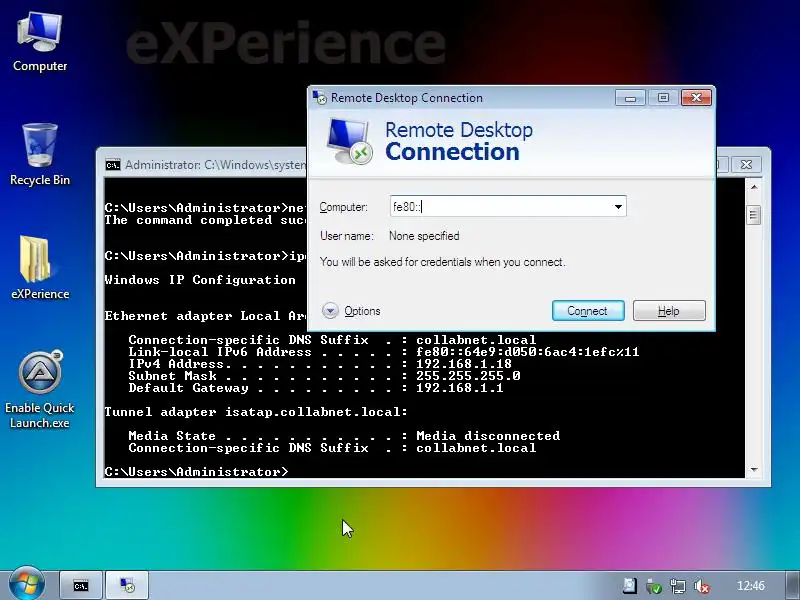Screen dimensions: 800x600
Task: Click the Help button
Action: (x=669, y=311)
